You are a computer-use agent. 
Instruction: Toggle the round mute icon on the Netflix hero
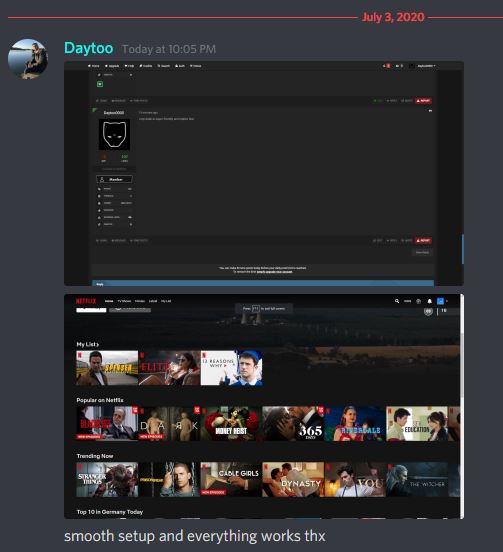[428, 311]
